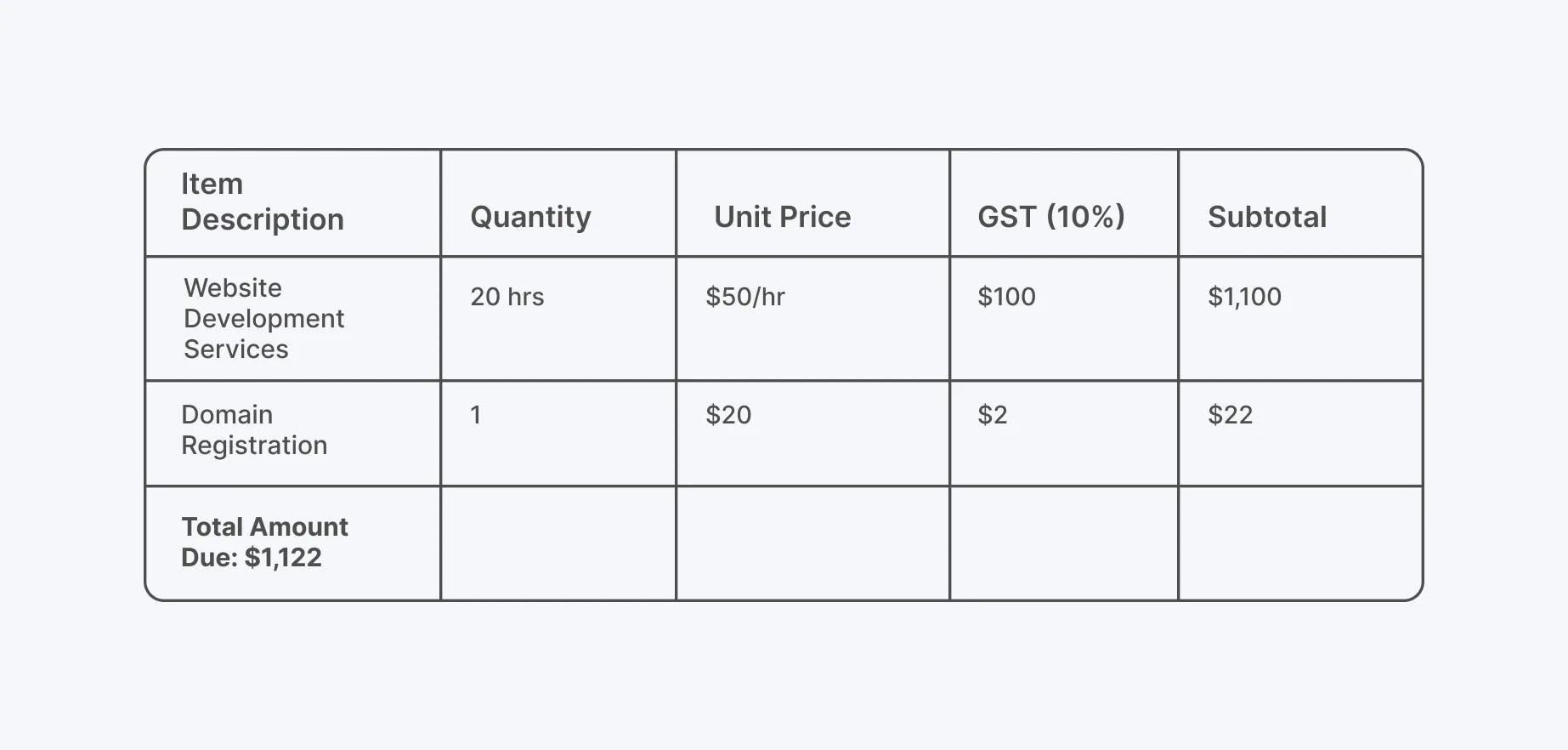Viewport: 1568px width, 750px height.
Task: Click the Unit Price header cell
Action: pyautogui.click(x=782, y=217)
